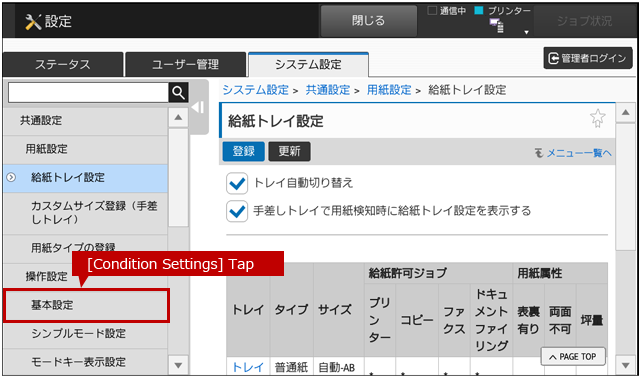Screen dimensions: 640x376
Task: Open メニュー一覧へ link
Action: click(x=578, y=153)
